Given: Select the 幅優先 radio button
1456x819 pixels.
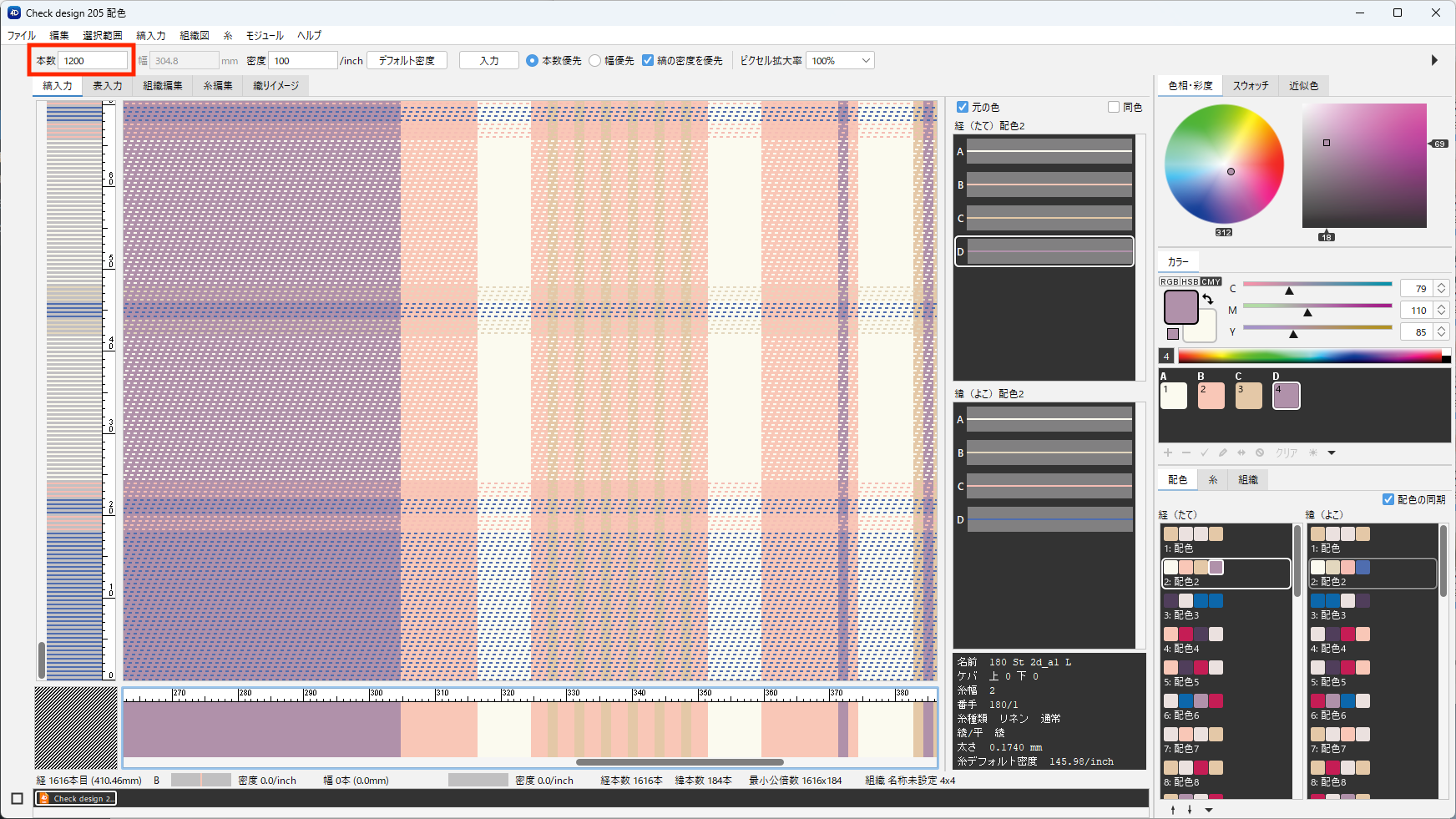Looking at the screenshot, I should tap(595, 61).
